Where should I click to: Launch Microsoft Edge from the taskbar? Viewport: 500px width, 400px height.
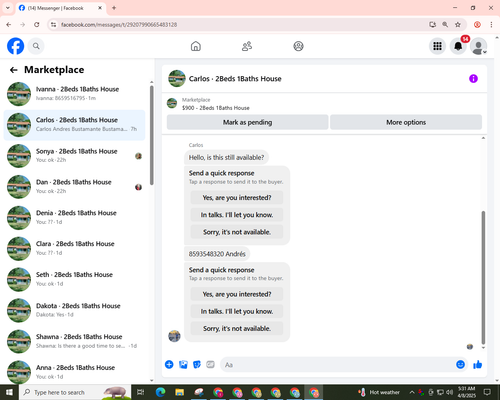[160, 392]
